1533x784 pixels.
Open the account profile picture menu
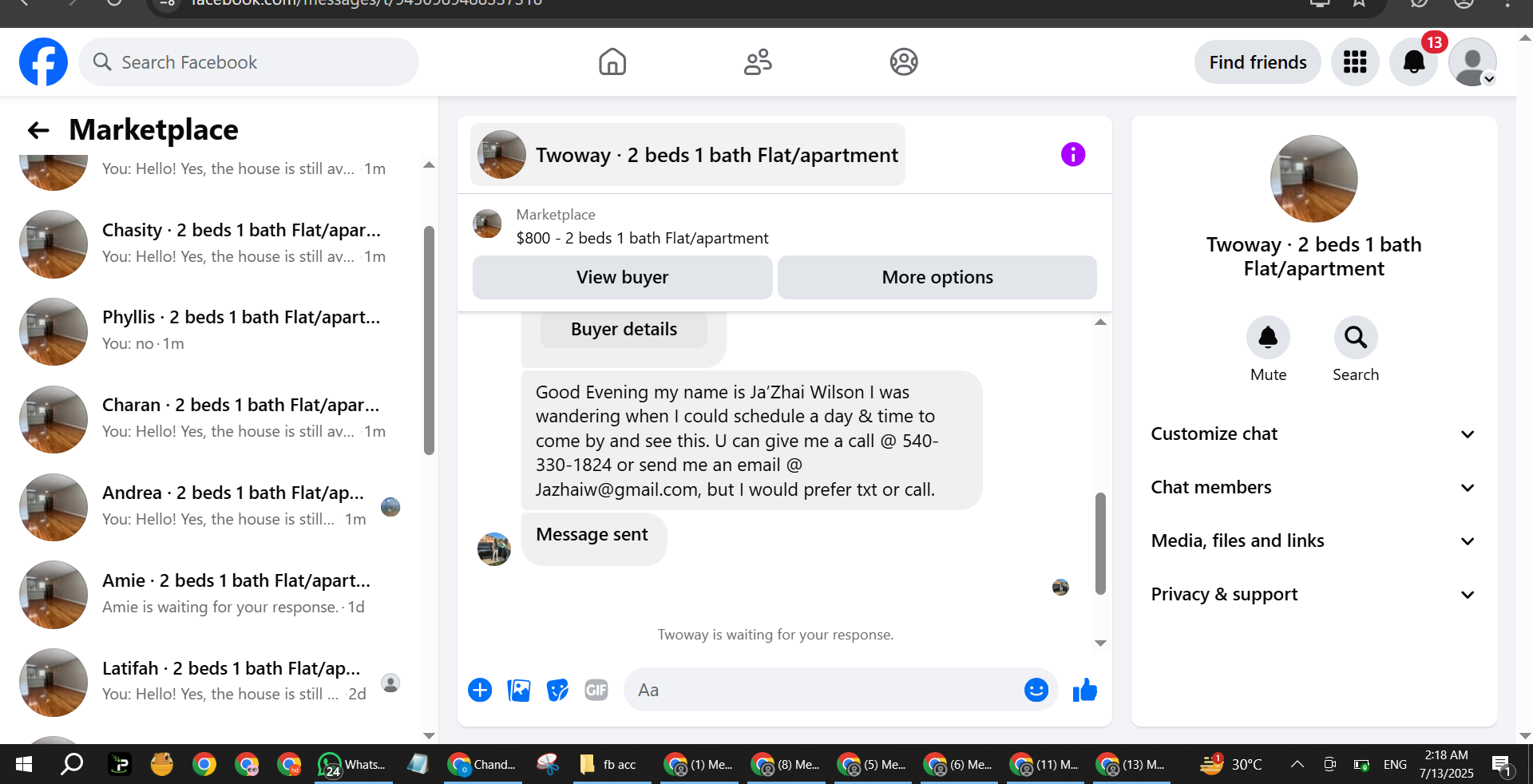pos(1472,61)
